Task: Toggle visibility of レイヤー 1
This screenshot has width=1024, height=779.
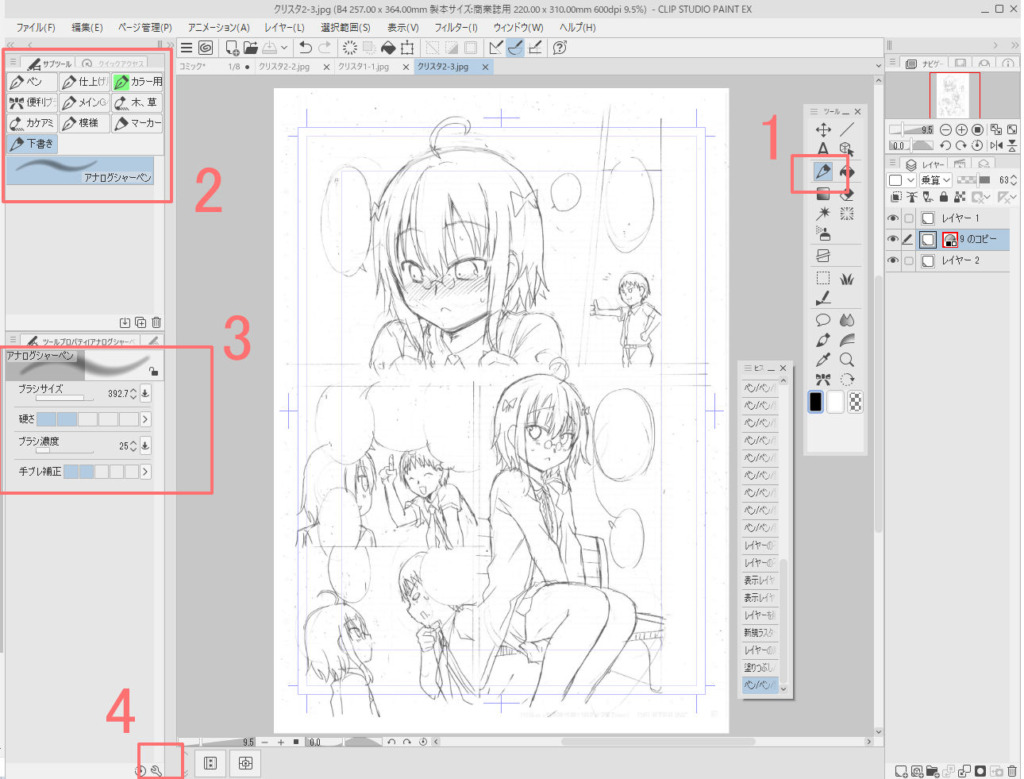Action: pos(893,218)
